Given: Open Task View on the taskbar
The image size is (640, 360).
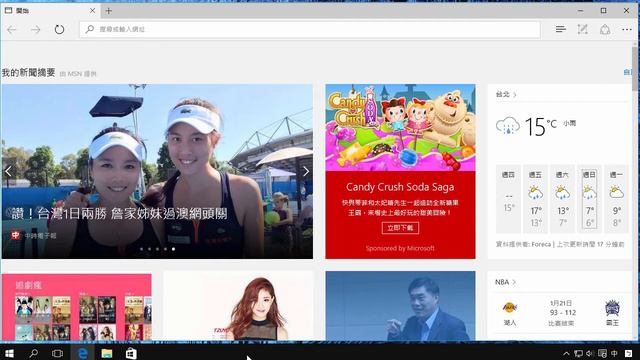Looking at the screenshot, I should [x=58, y=353].
